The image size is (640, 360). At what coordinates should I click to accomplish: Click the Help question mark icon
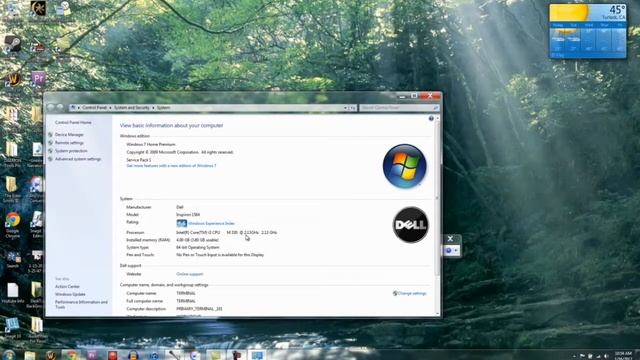[431, 118]
